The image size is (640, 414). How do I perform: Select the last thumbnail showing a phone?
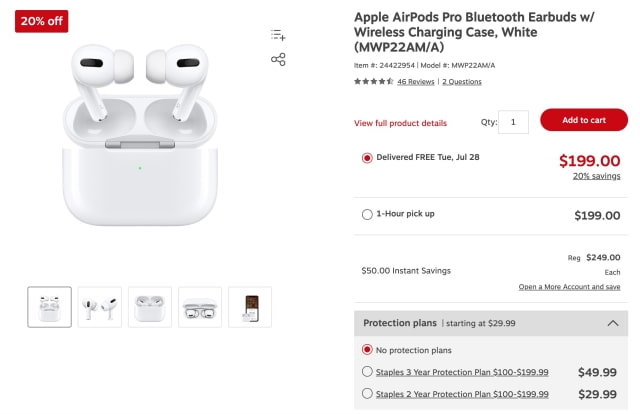(x=249, y=307)
